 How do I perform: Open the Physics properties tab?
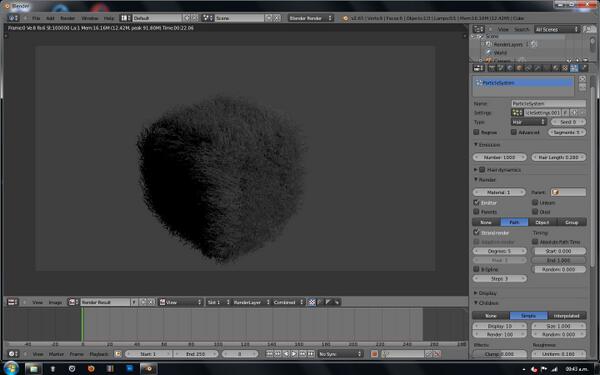[584, 68]
